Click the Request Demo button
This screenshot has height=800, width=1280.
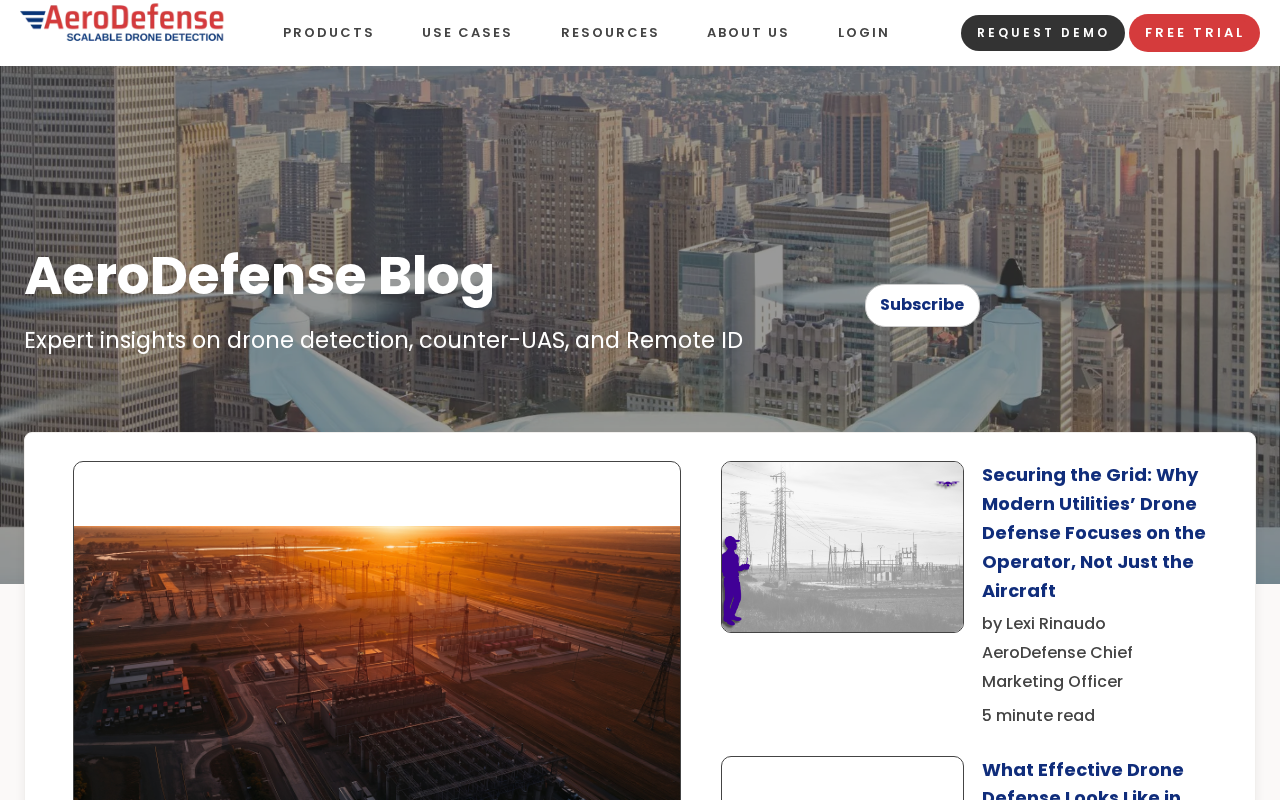[1043, 33]
